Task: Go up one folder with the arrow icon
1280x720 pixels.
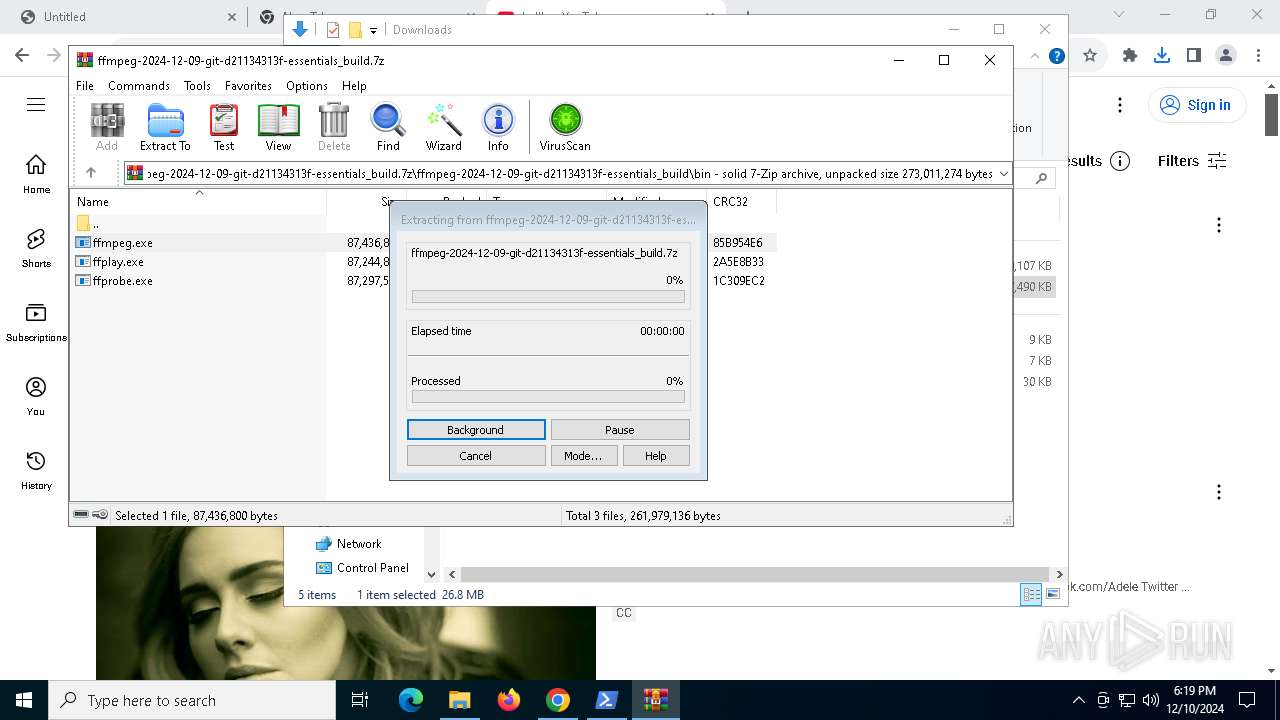Action: tap(91, 173)
